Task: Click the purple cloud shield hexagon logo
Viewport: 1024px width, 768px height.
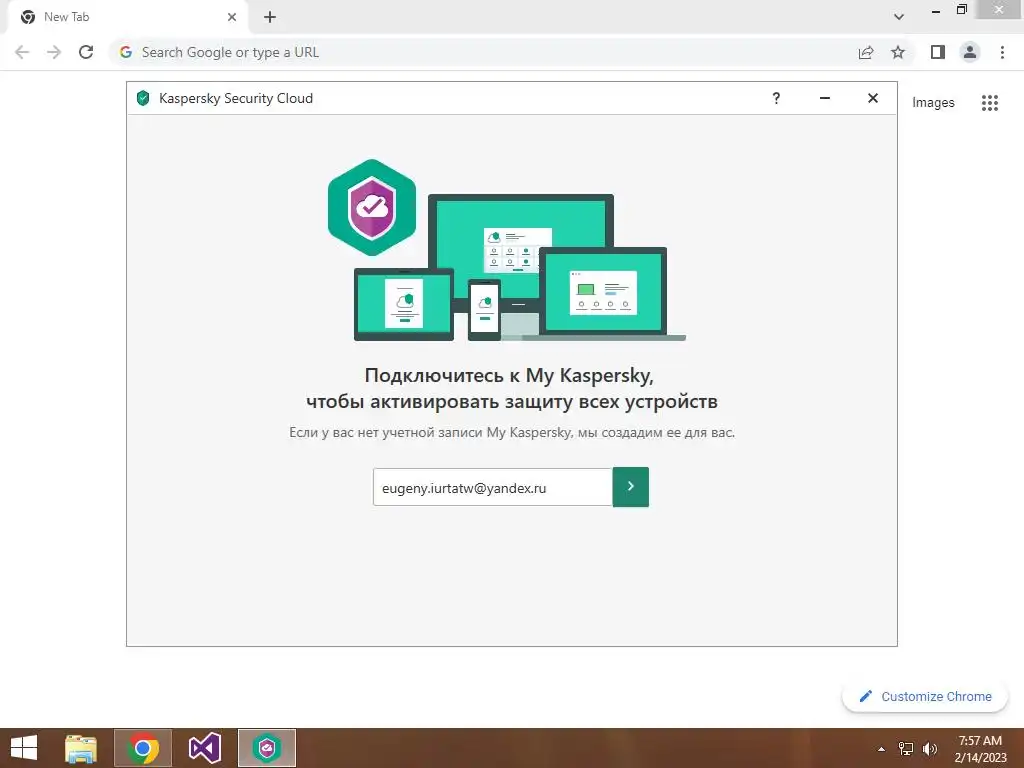Action: pos(372,208)
